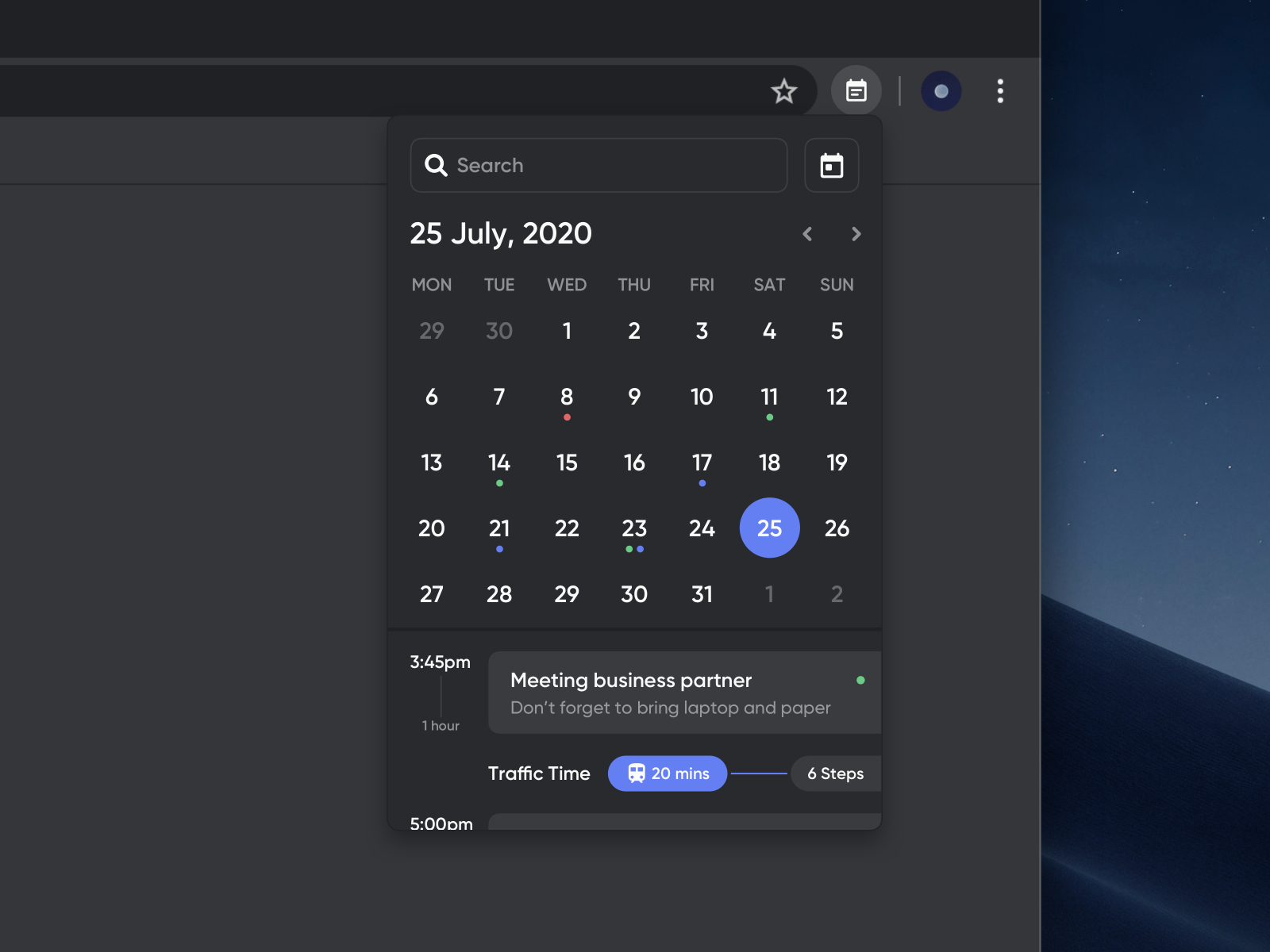1270x952 pixels.
Task: Go to next month with right chevron
Action: click(x=856, y=234)
